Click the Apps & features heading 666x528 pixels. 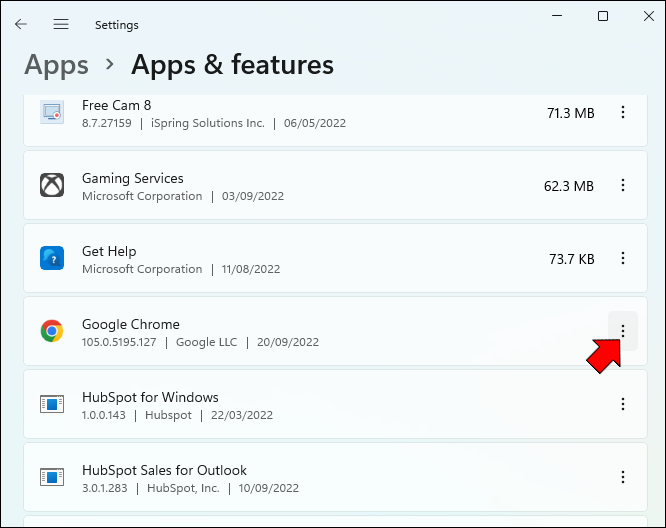pyautogui.click(x=232, y=66)
